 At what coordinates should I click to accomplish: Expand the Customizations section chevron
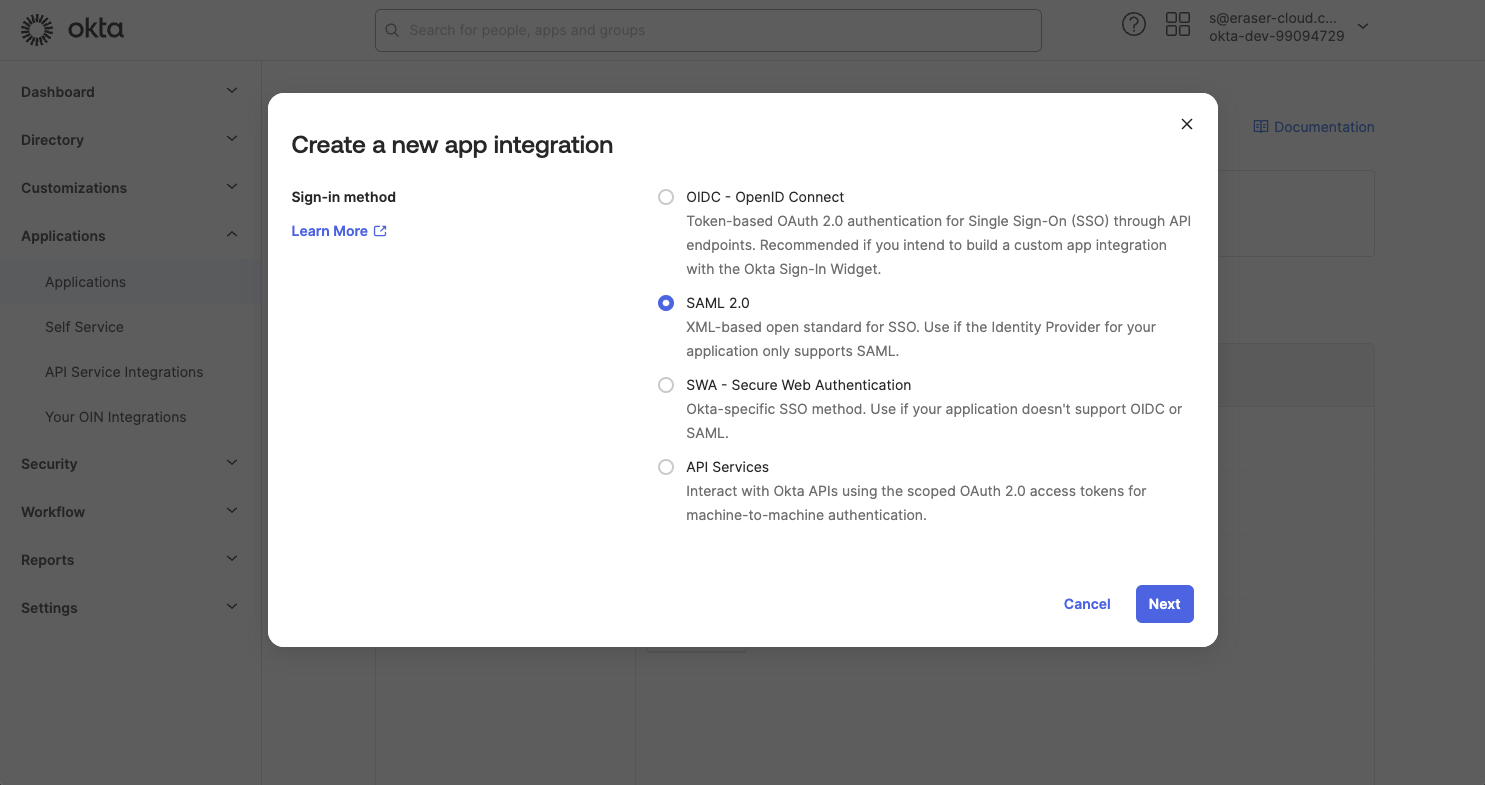click(232, 187)
